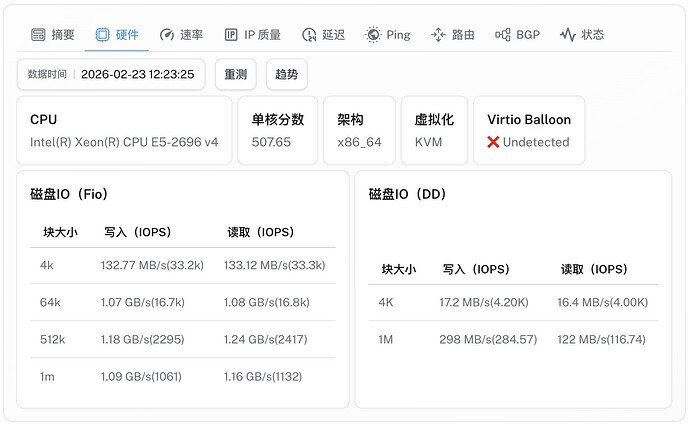Click DD 4K read 16.4 MB/s(4.00K)
The width and height of the screenshot is (690, 427).
point(603,302)
